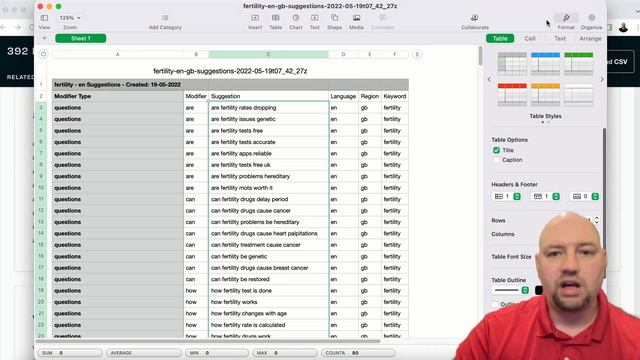
Task: Open the black Table Outline color swatch
Action: pos(539,290)
